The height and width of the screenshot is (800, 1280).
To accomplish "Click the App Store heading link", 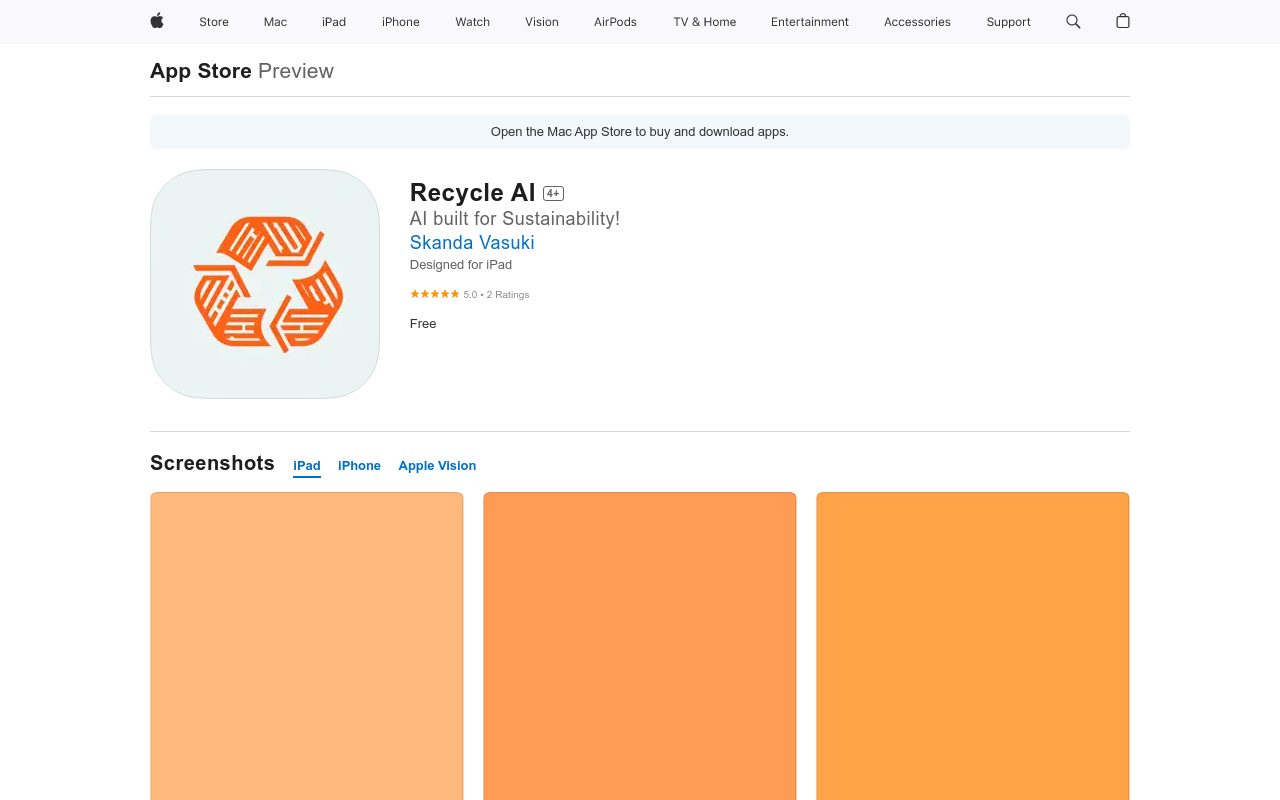I will pyautogui.click(x=201, y=71).
